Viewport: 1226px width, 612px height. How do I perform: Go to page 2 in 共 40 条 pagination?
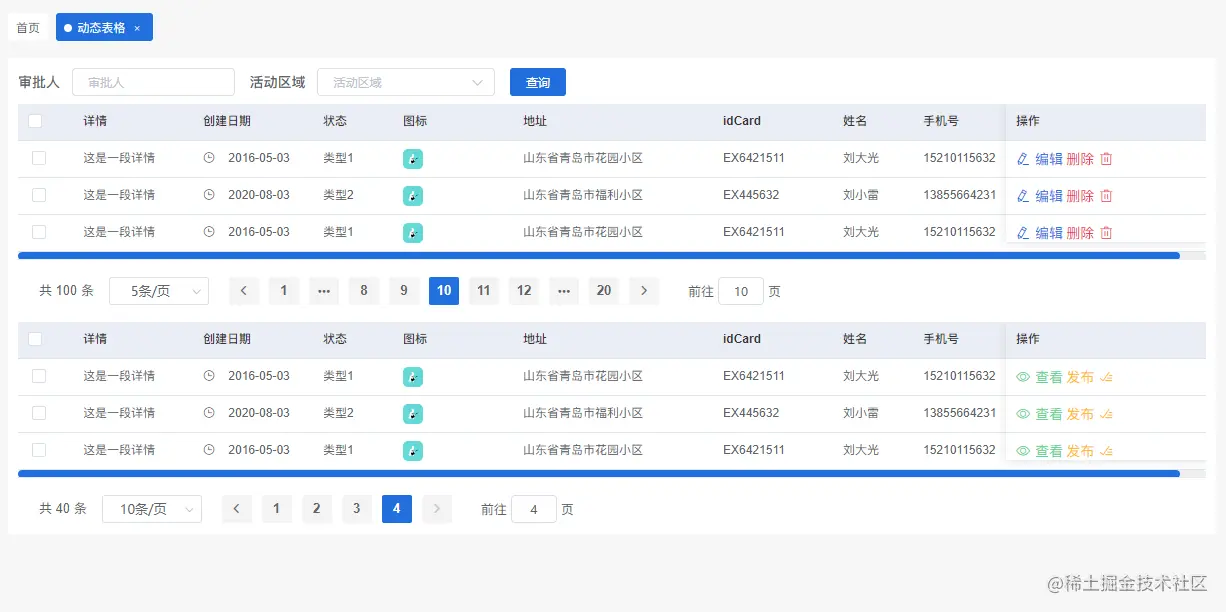[x=317, y=509]
